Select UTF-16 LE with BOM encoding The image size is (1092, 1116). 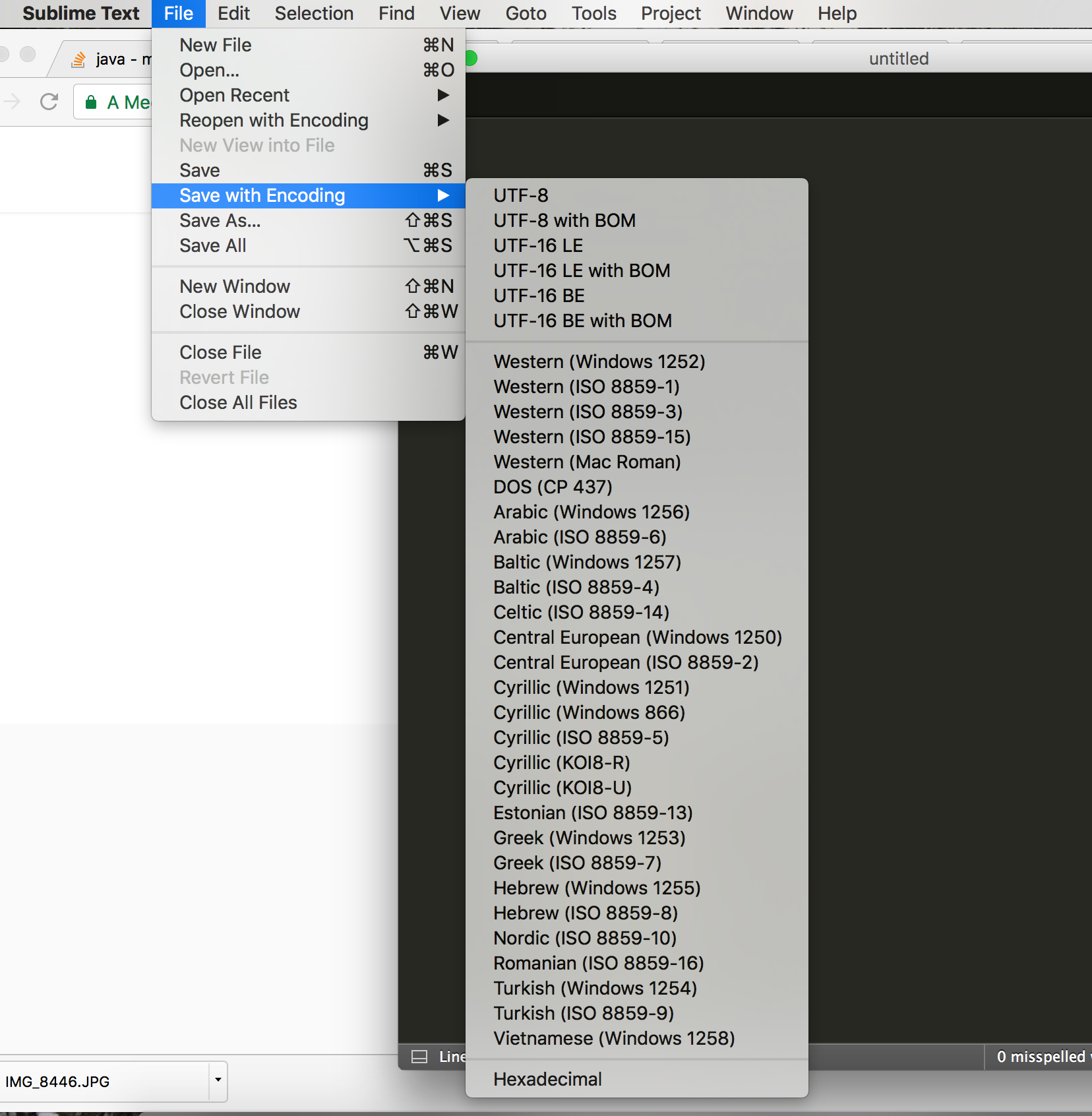(637, 270)
